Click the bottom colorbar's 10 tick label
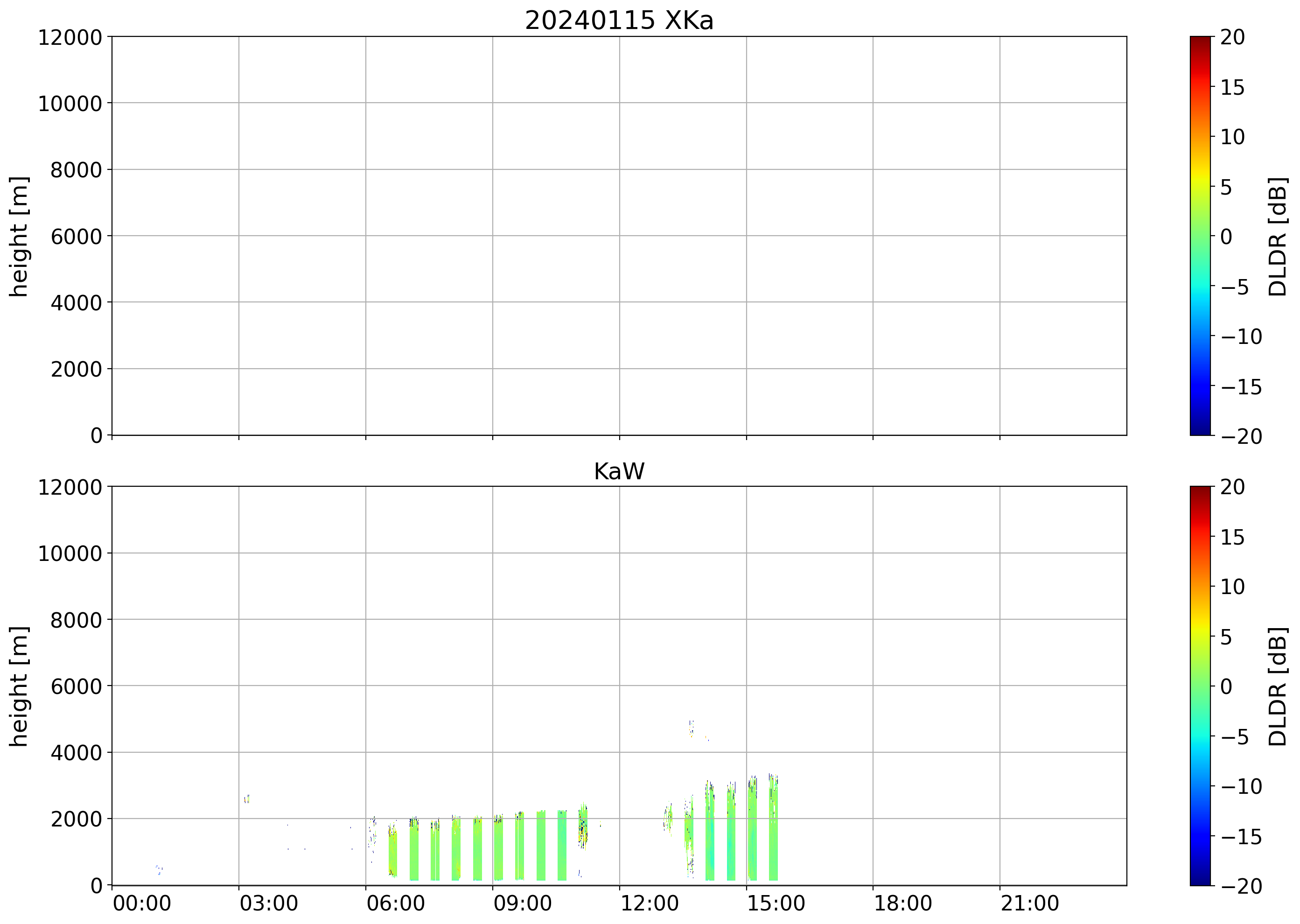This screenshot has height=924, width=1300. click(x=1232, y=587)
